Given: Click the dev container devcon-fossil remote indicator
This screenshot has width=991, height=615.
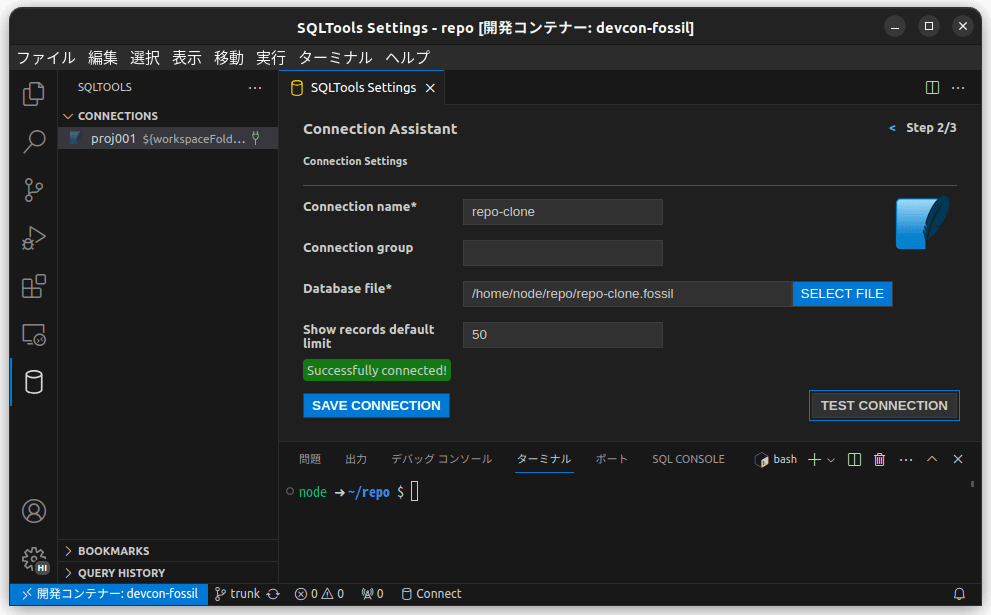Looking at the screenshot, I should (109, 594).
